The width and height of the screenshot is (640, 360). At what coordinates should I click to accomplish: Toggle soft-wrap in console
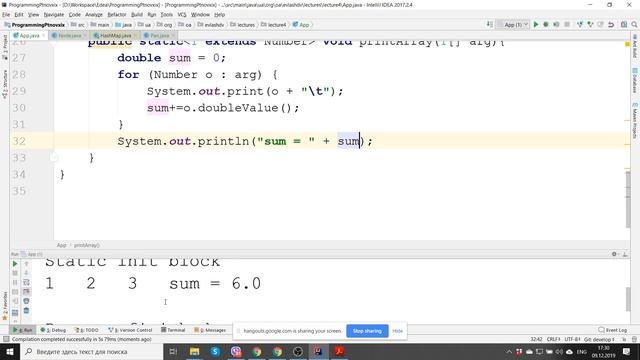pyautogui.click(x=26, y=282)
